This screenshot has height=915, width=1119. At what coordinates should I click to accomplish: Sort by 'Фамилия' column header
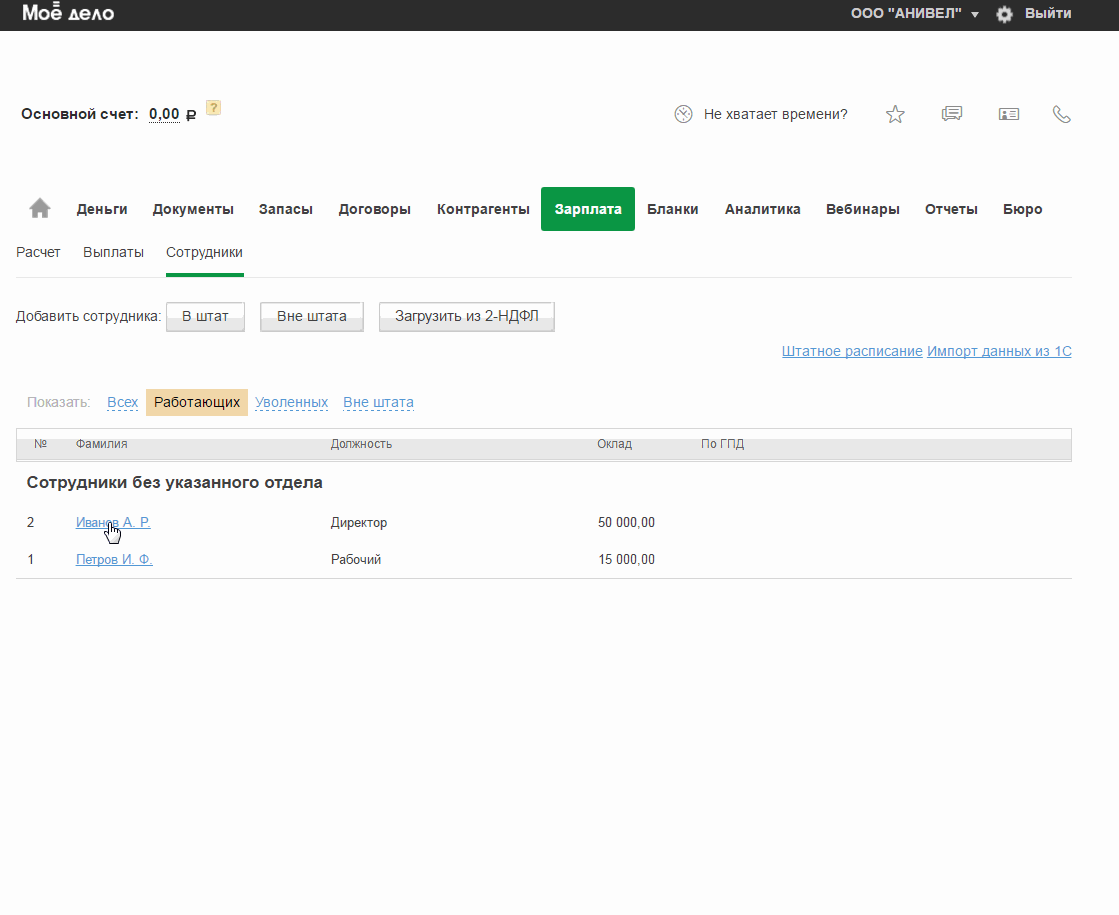point(101,444)
